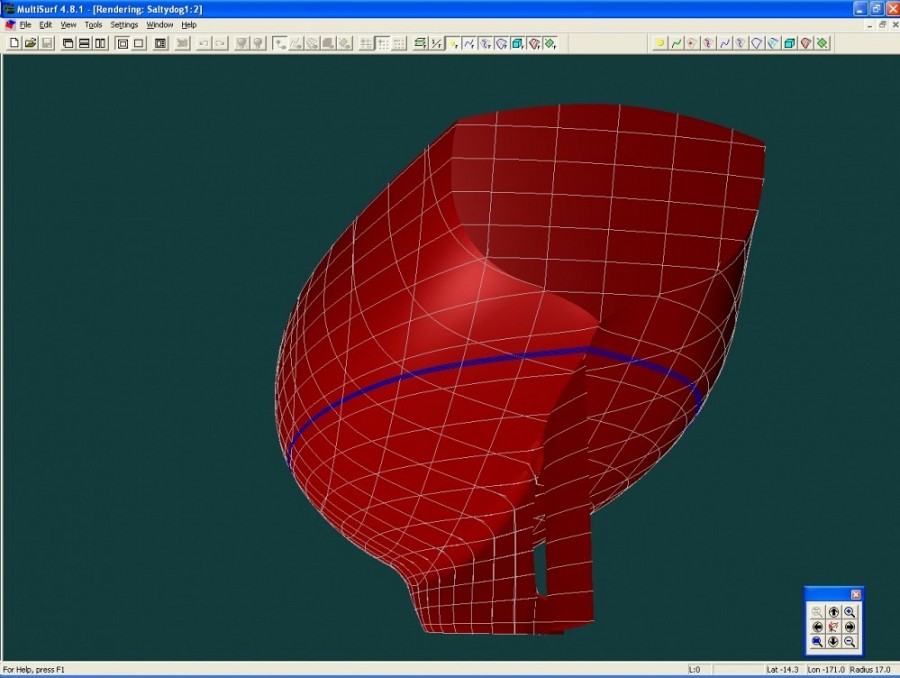Click the New file toolbar icon
This screenshot has width=900, height=678.
(14, 43)
